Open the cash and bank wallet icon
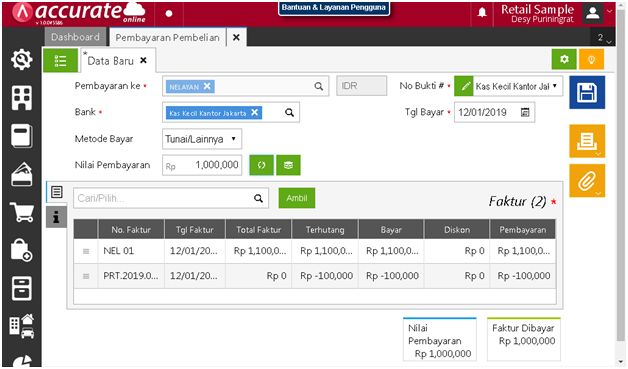 point(22,174)
